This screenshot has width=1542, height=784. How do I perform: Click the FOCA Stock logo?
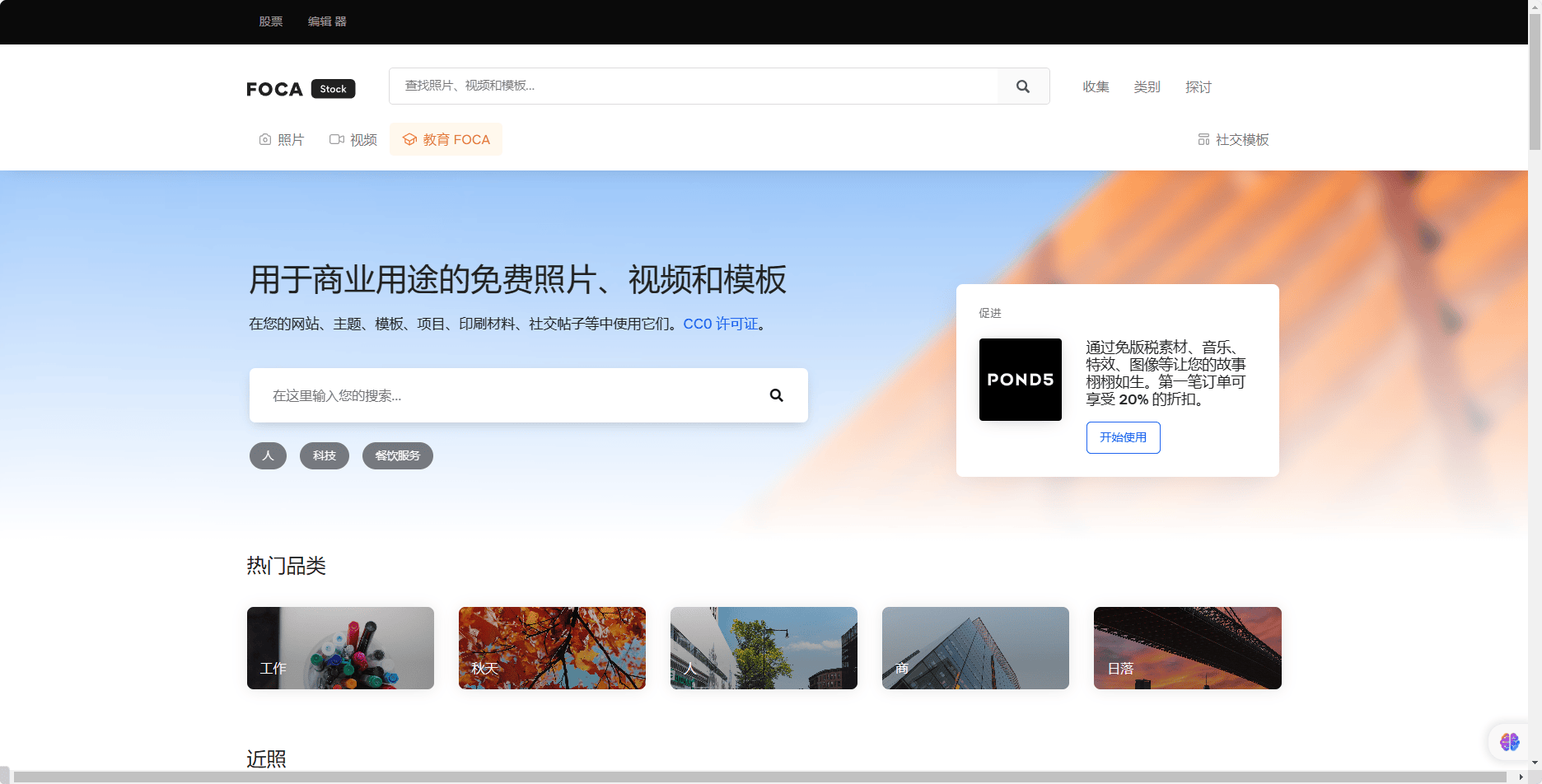click(x=301, y=89)
